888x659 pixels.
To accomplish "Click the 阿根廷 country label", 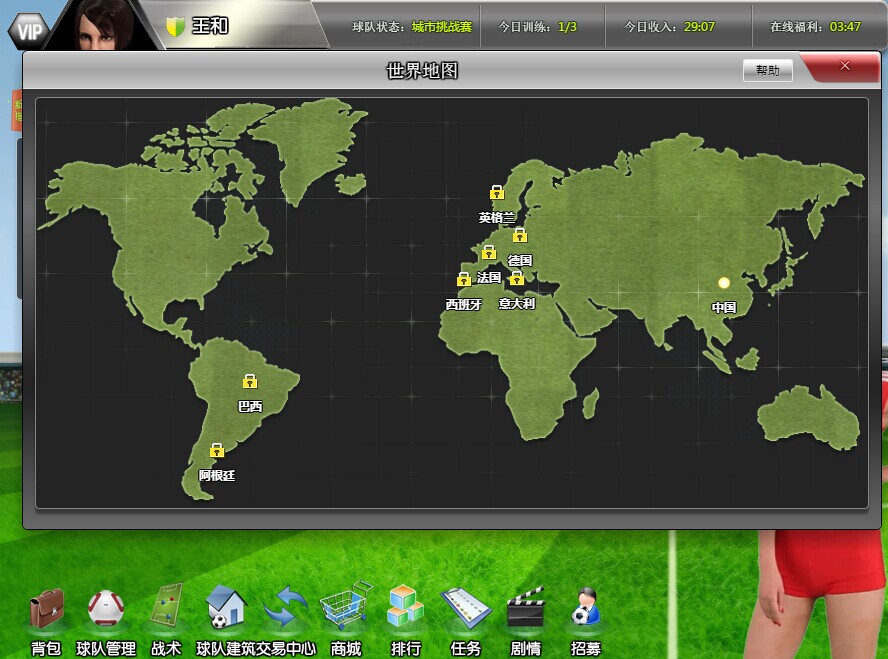I will pyautogui.click(x=217, y=476).
